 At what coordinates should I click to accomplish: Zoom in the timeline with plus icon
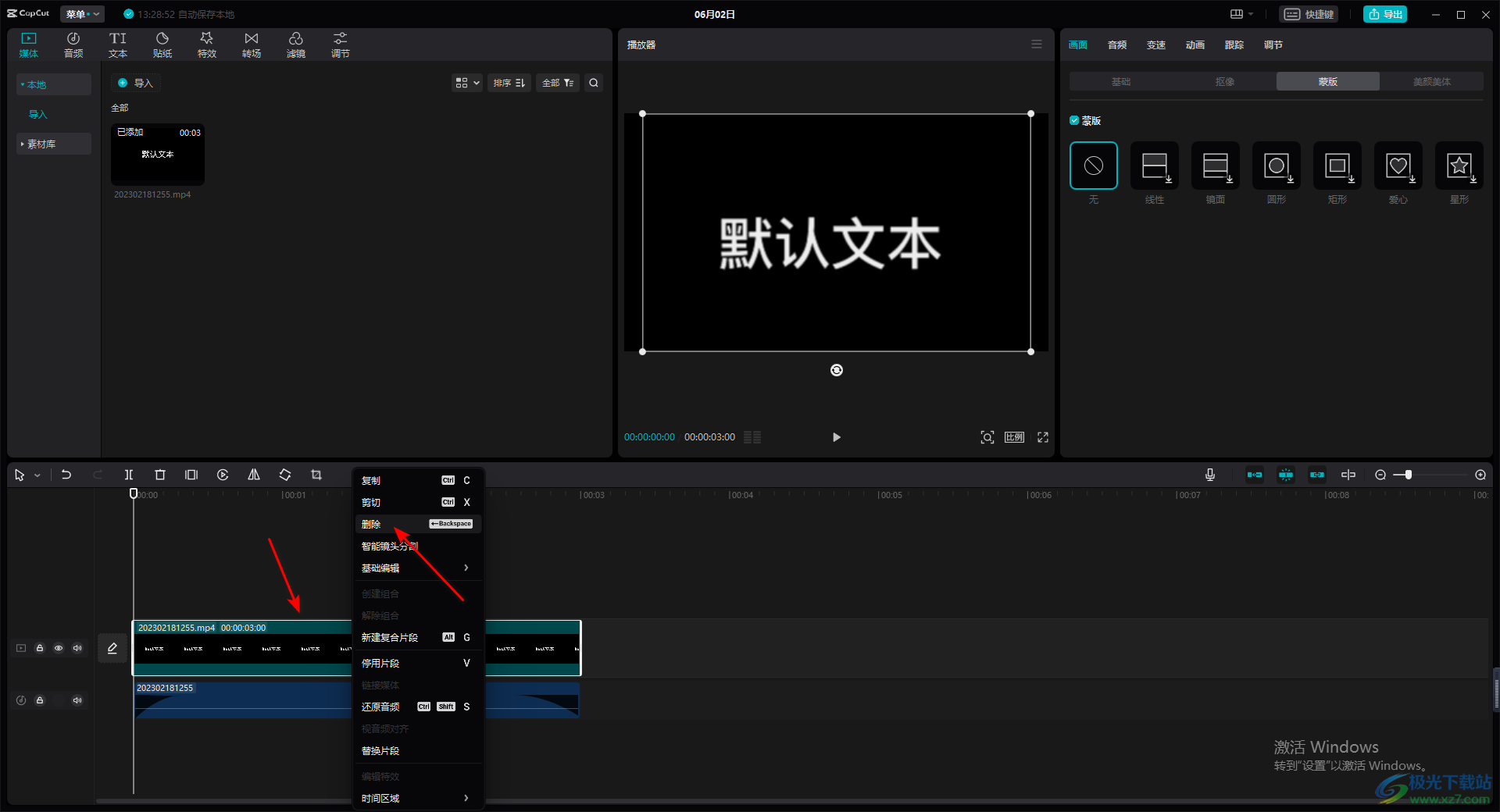[x=1480, y=475]
